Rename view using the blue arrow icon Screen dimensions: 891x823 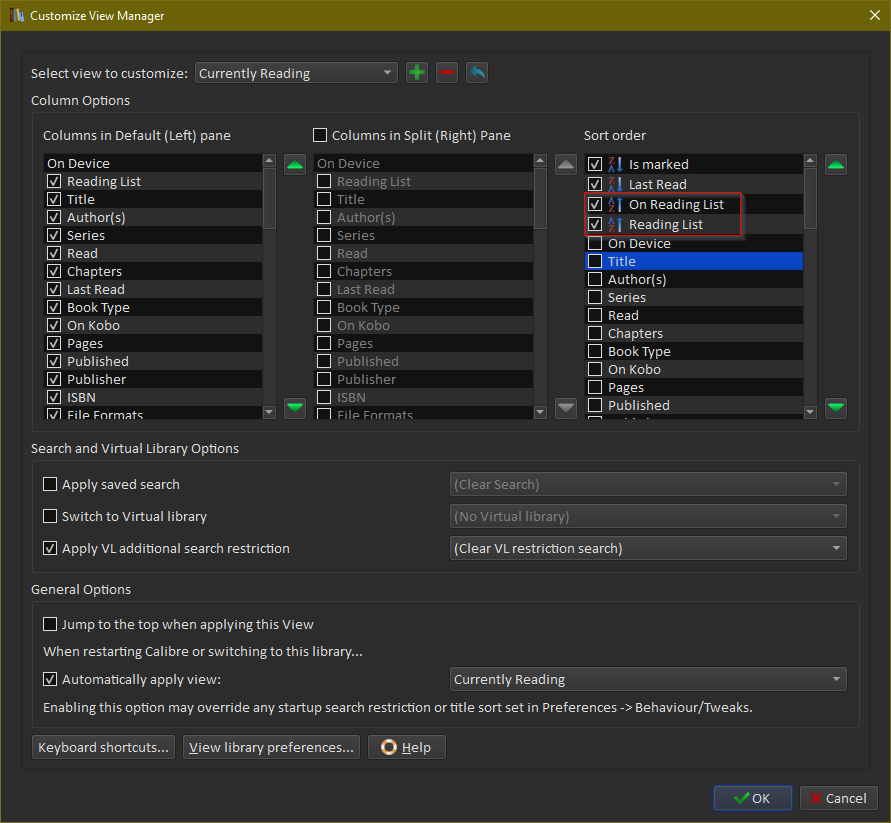coord(477,73)
